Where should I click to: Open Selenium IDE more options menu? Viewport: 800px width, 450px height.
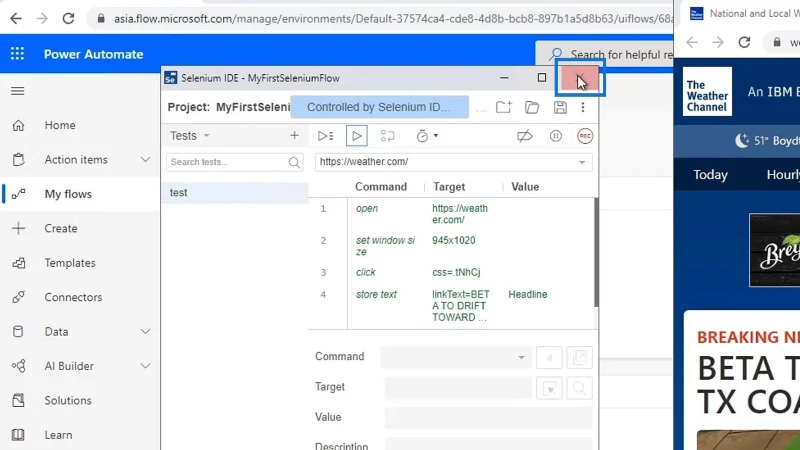583,107
